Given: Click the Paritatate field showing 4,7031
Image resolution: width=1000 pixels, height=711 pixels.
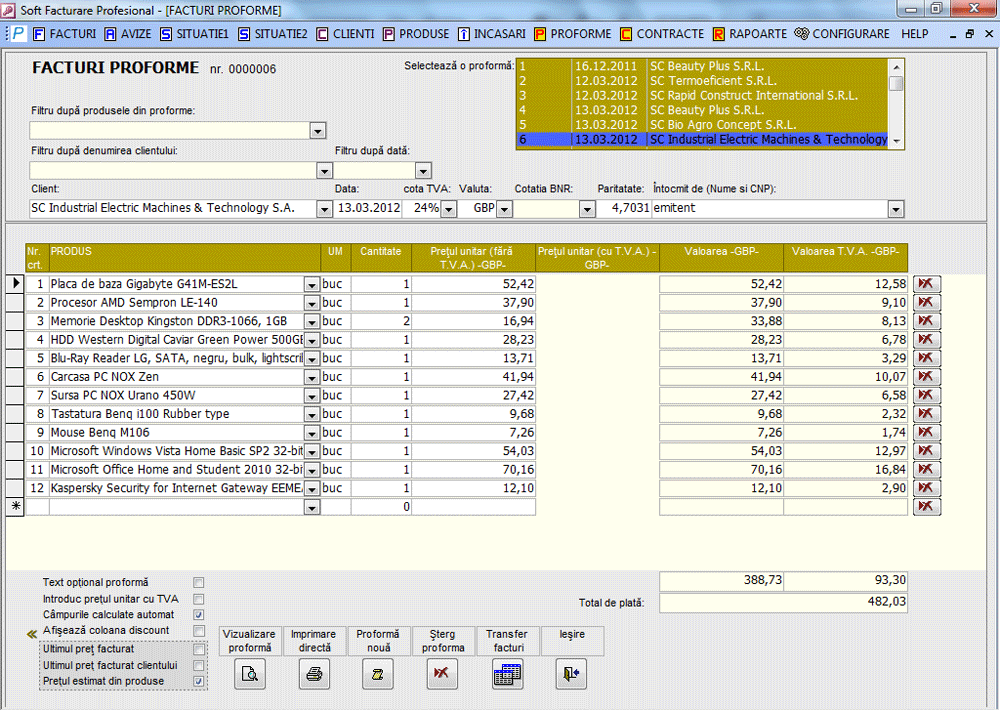Looking at the screenshot, I should 624,208.
